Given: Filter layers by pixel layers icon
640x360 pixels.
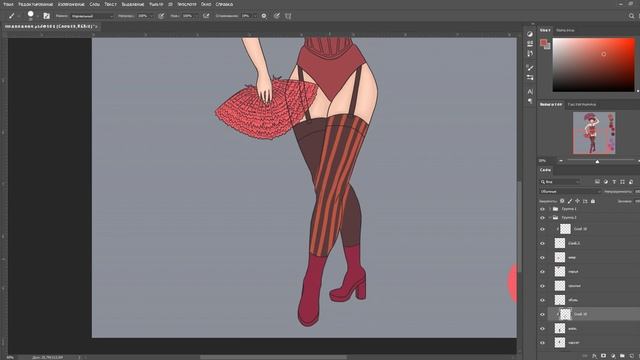Looking at the screenshot, I should tap(597, 182).
